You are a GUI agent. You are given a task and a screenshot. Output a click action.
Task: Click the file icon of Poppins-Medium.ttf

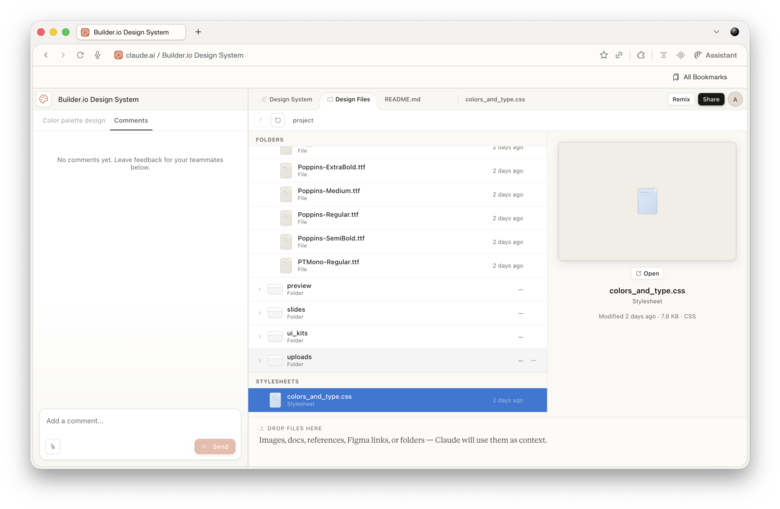point(286,195)
